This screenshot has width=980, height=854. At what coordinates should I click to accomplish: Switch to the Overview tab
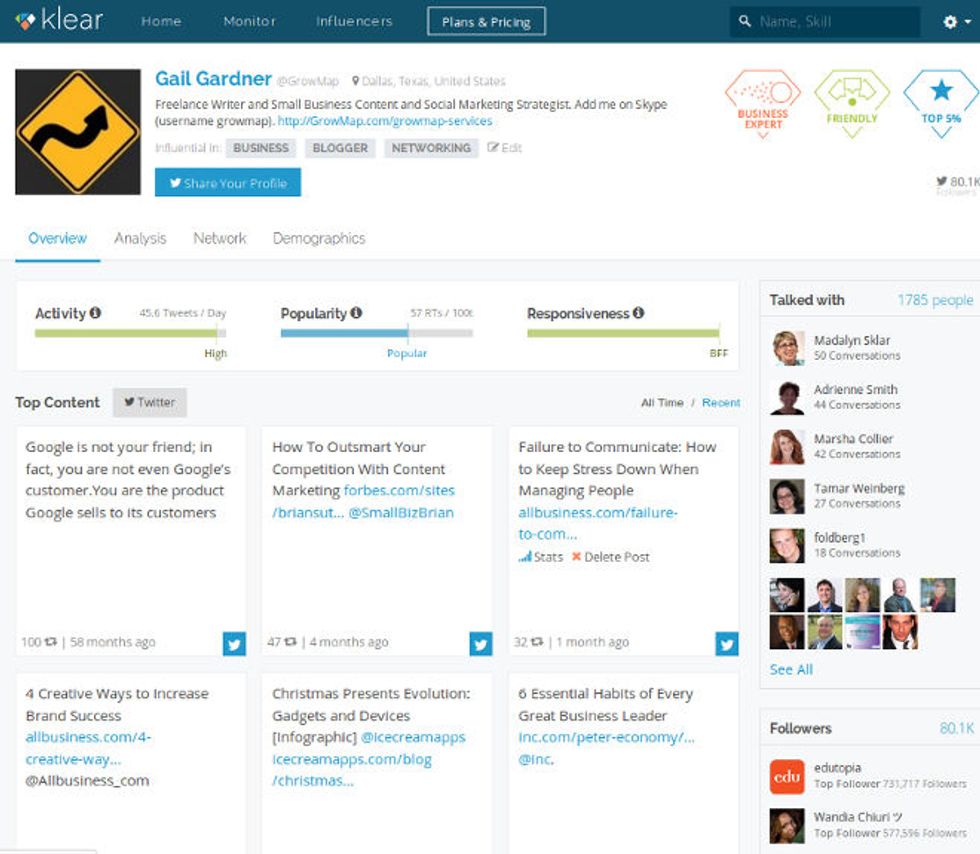(x=58, y=238)
